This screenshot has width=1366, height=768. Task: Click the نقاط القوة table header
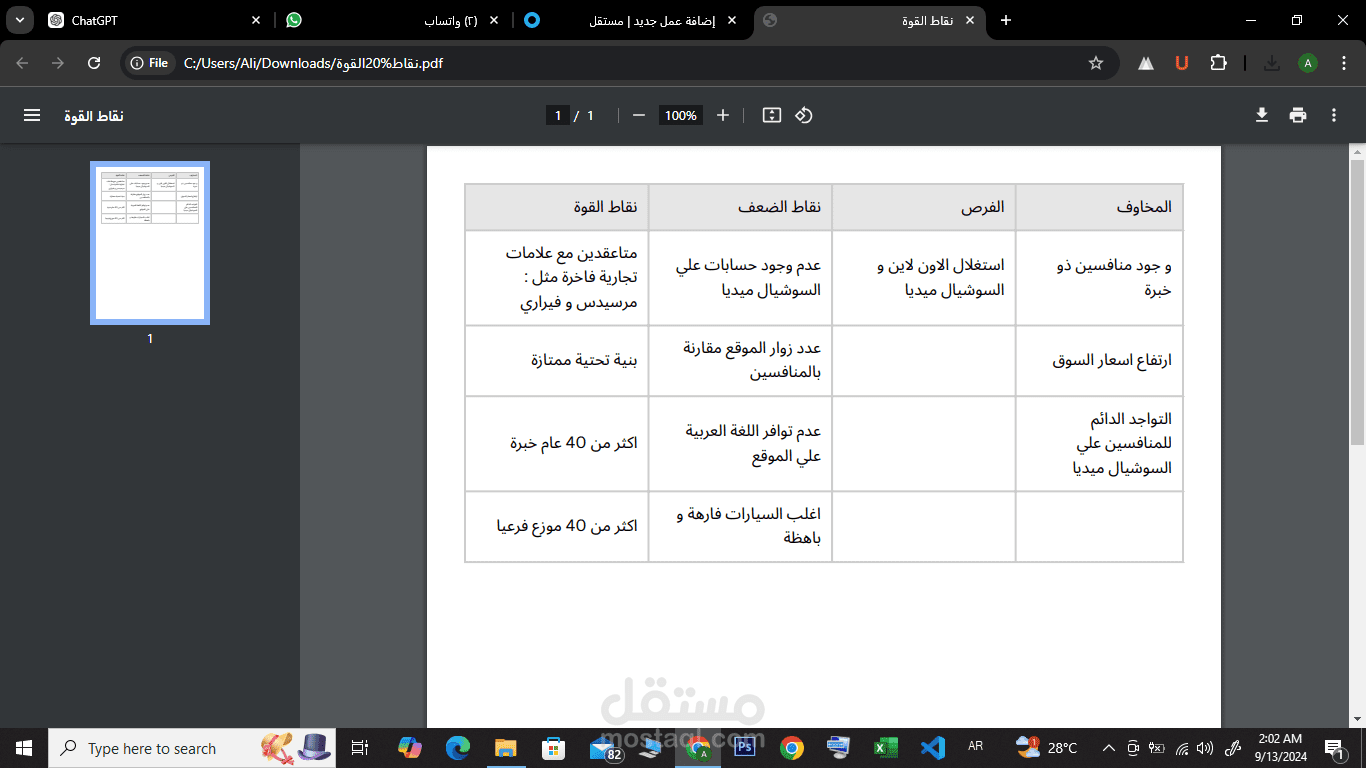point(557,207)
